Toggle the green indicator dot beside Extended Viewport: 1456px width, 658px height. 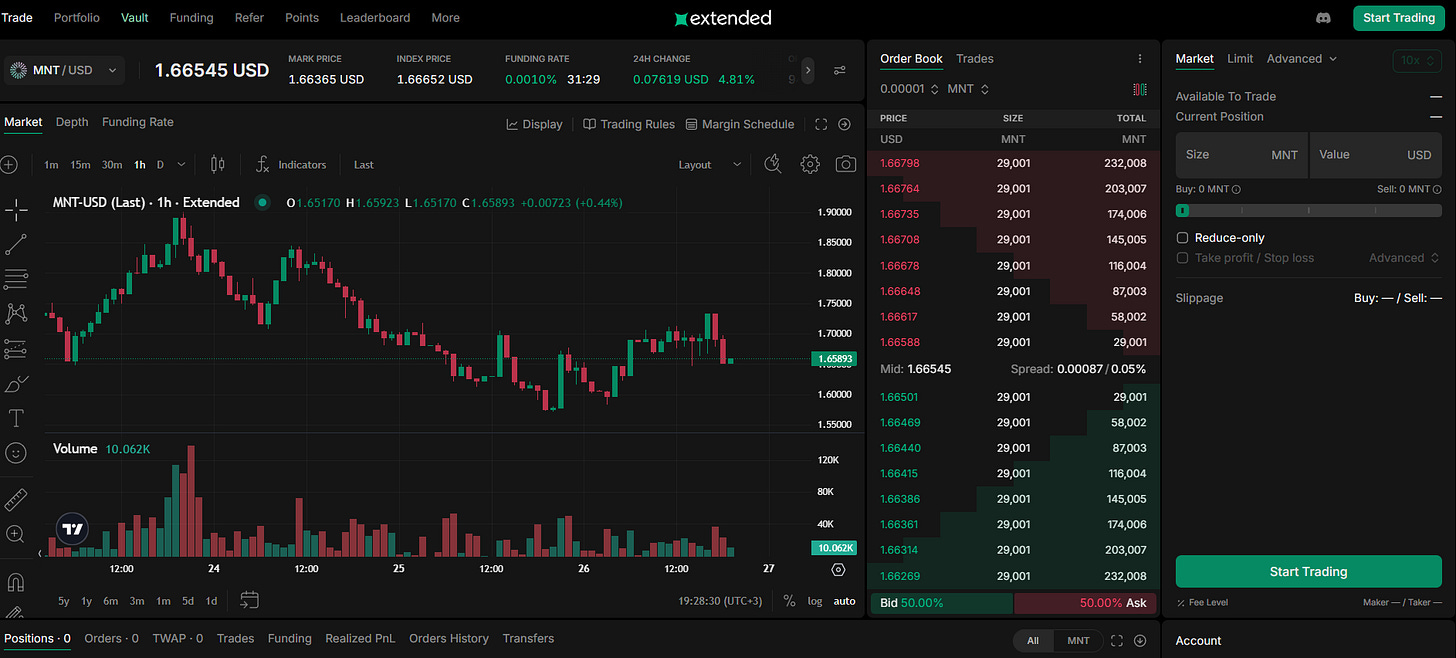262,202
